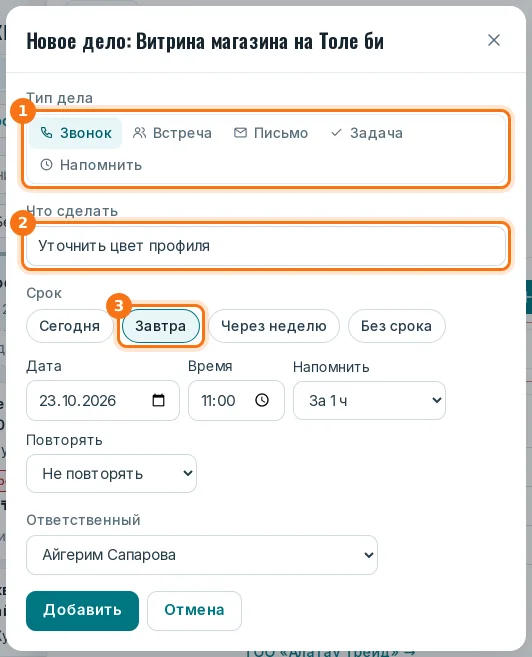Viewport: 532px width, 657px height.
Task: Open the calendar picker icon
Action: point(158,400)
